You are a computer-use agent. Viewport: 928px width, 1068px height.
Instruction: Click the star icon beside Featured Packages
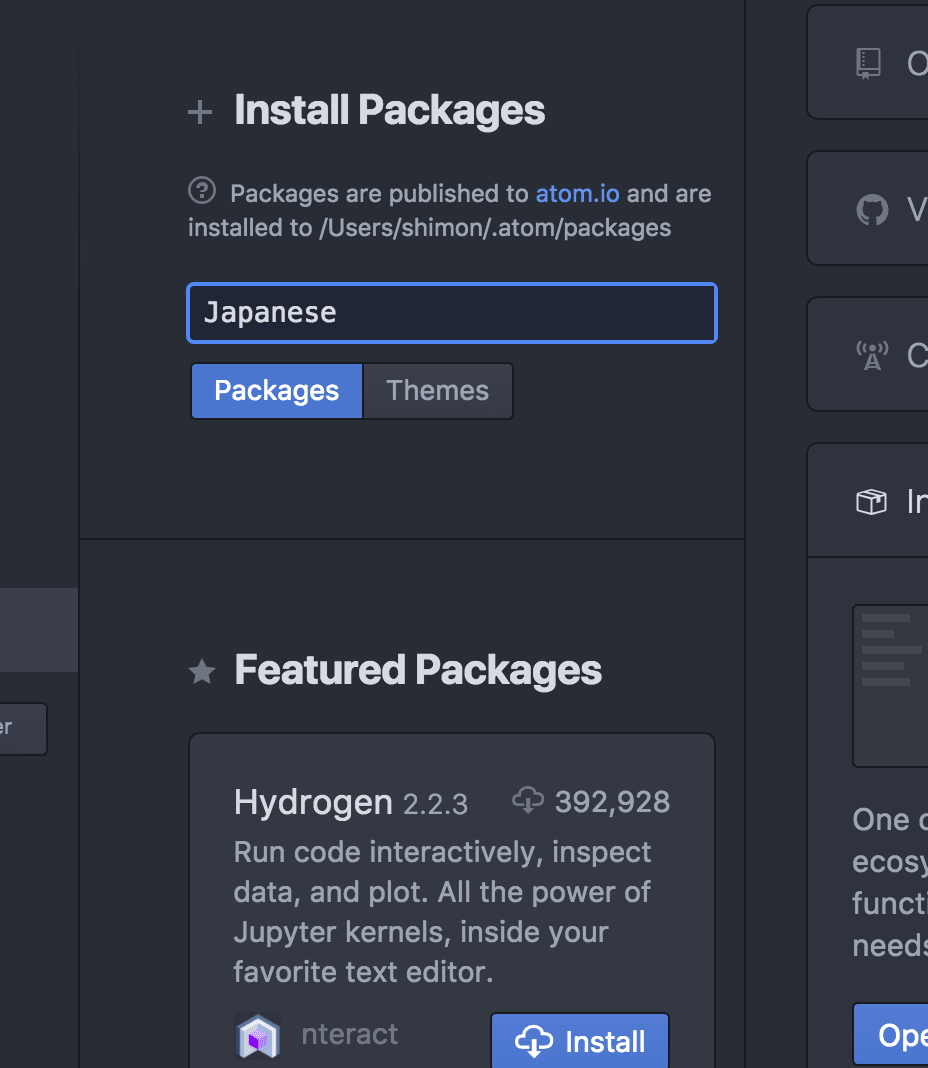point(202,672)
